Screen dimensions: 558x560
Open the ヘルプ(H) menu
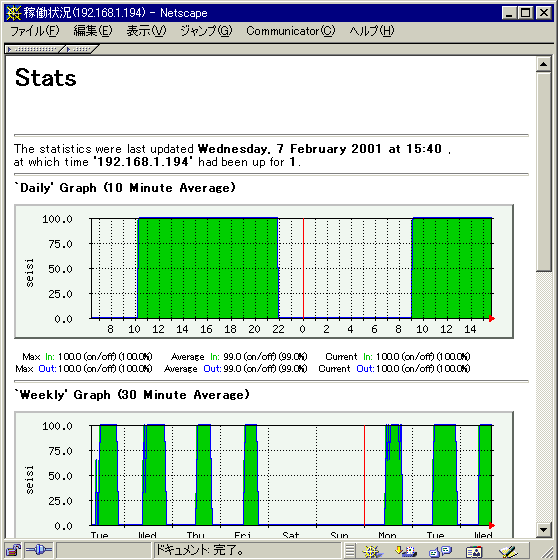(x=372, y=31)
